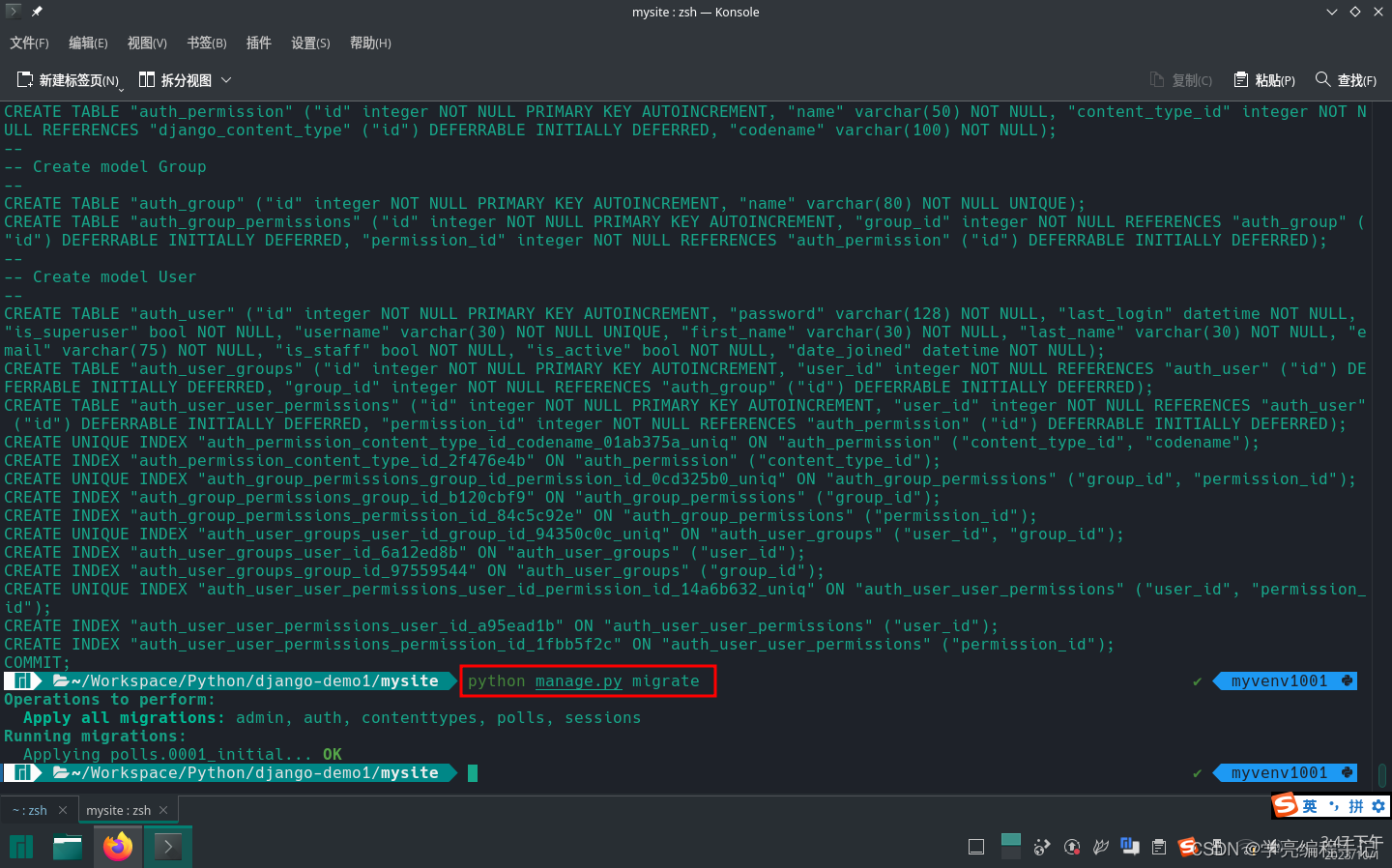
Task: Click the show desktop tray icon
Action: click(976, 848)
